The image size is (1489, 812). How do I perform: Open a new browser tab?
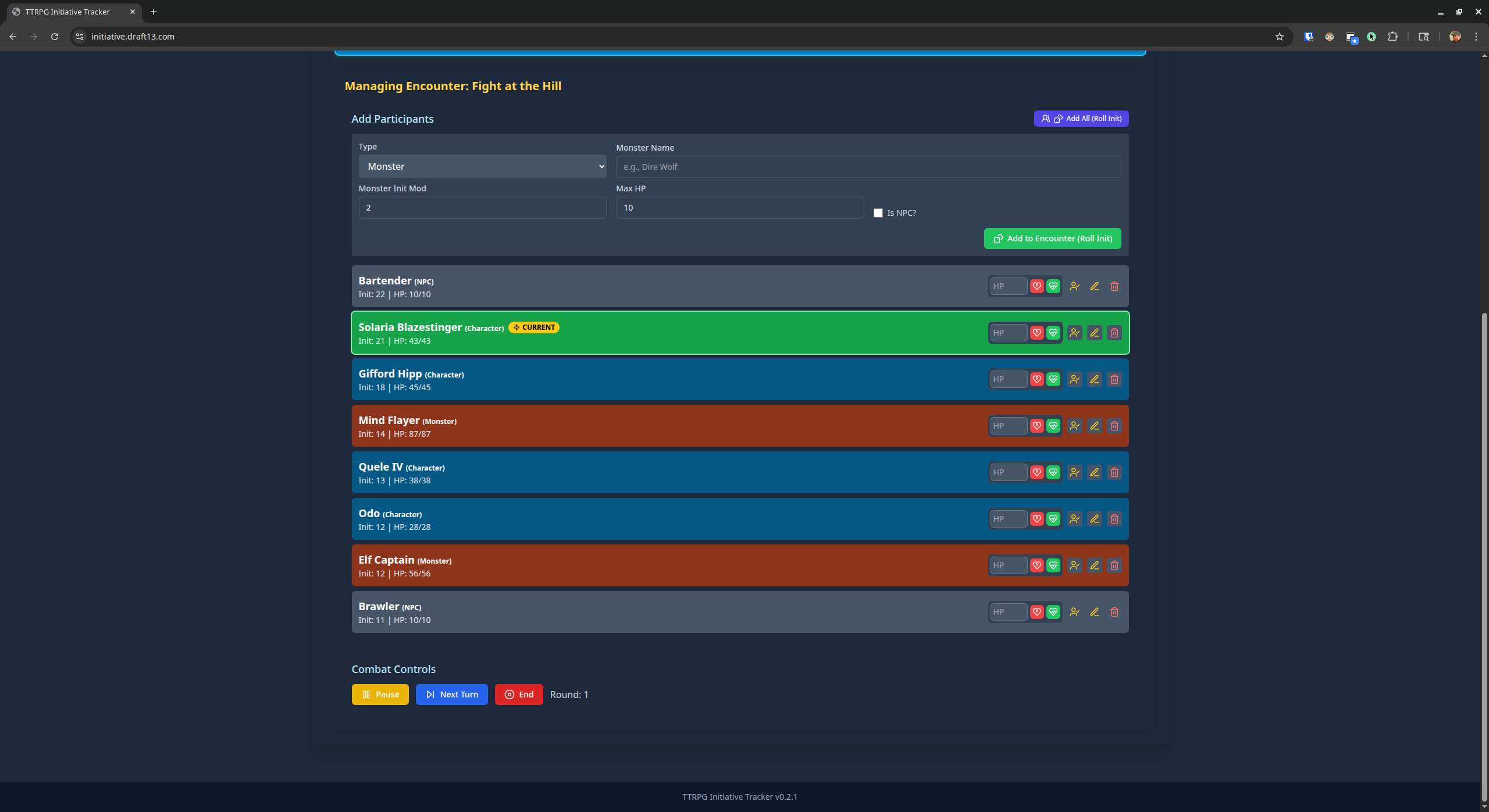click(154, 12)
